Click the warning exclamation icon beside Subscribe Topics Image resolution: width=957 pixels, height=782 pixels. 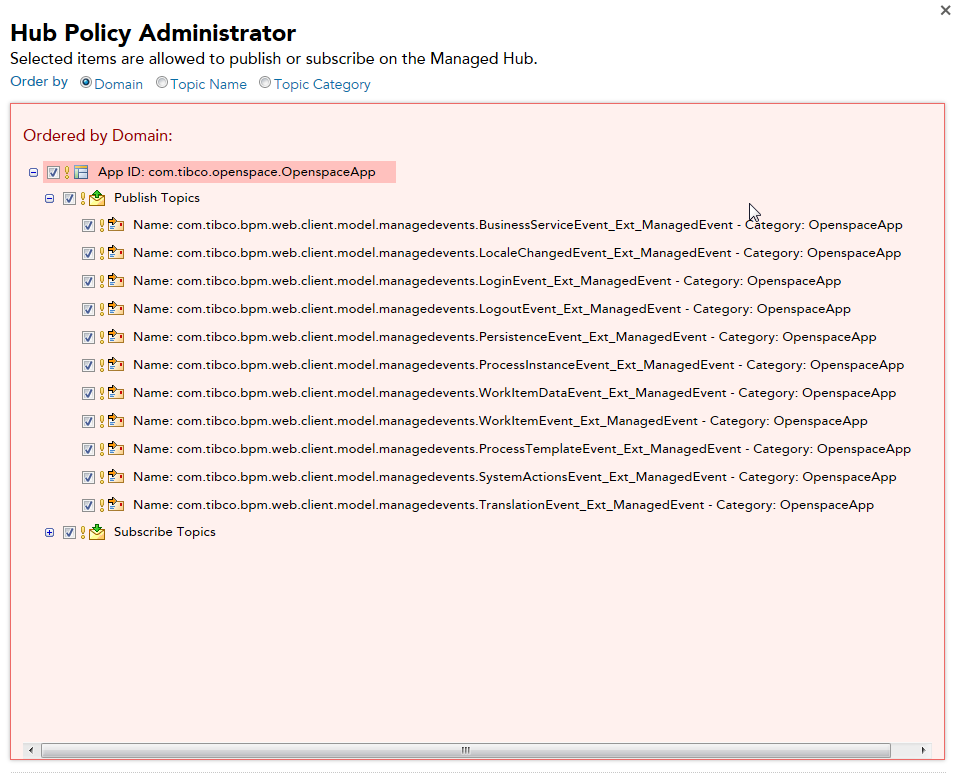pos(83,532)
